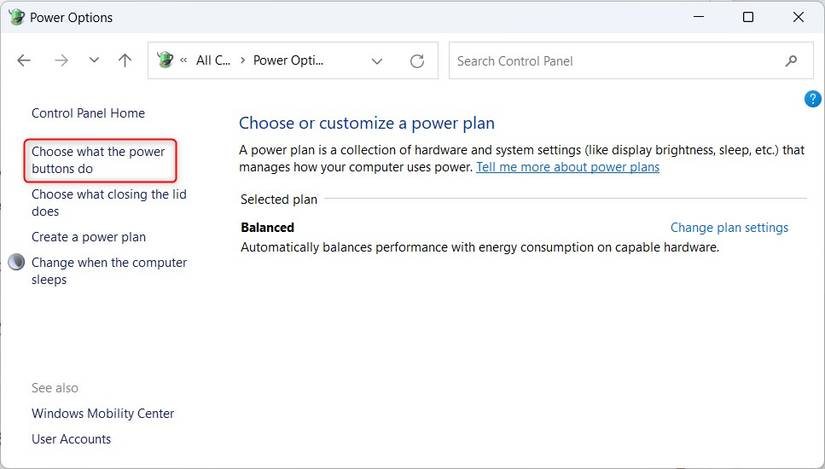Screen dimensions: 825x469
Task: Go forward with the right arrow
Action: (x=62, y=61)
